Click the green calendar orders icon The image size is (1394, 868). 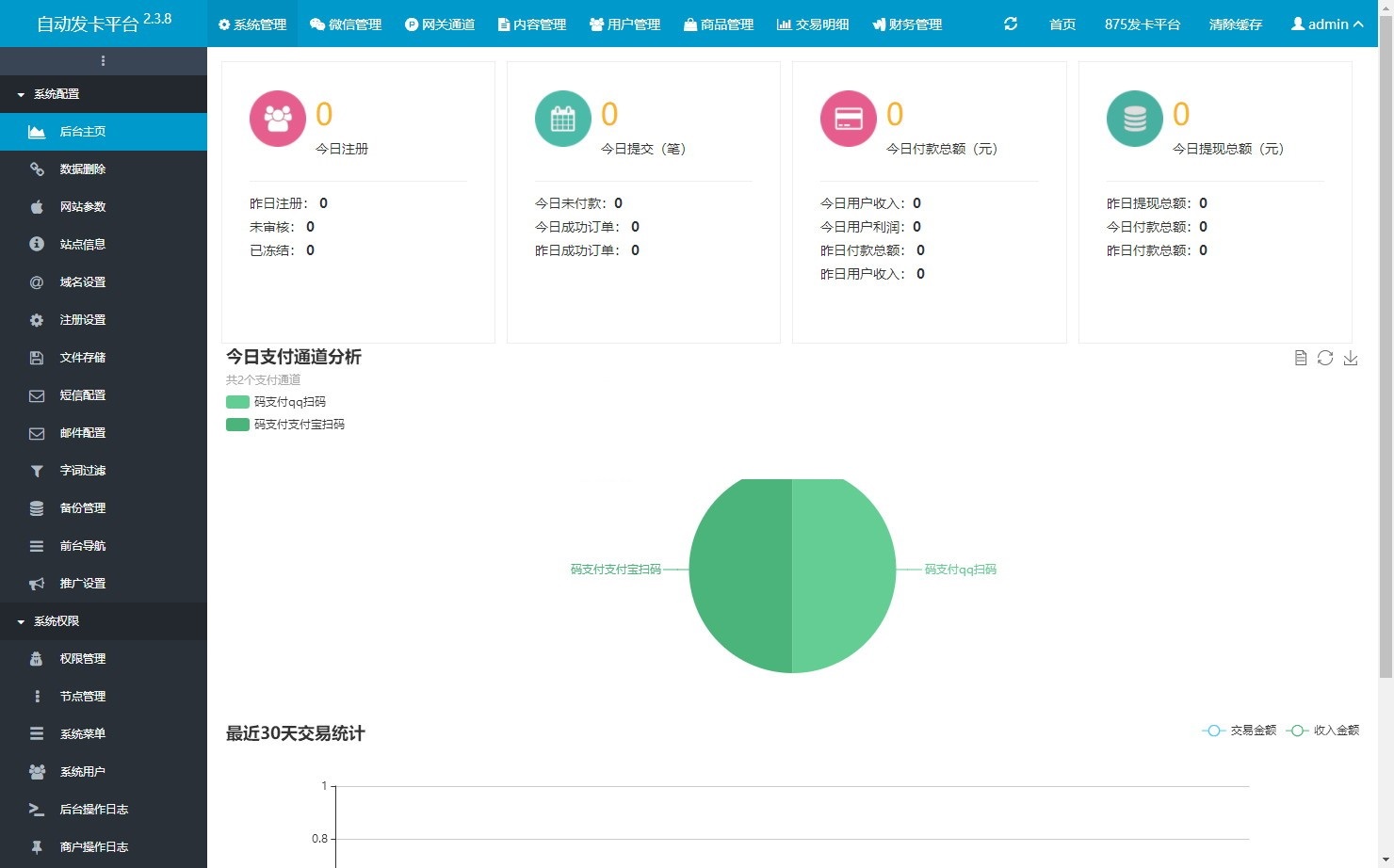tap(562, 119)
